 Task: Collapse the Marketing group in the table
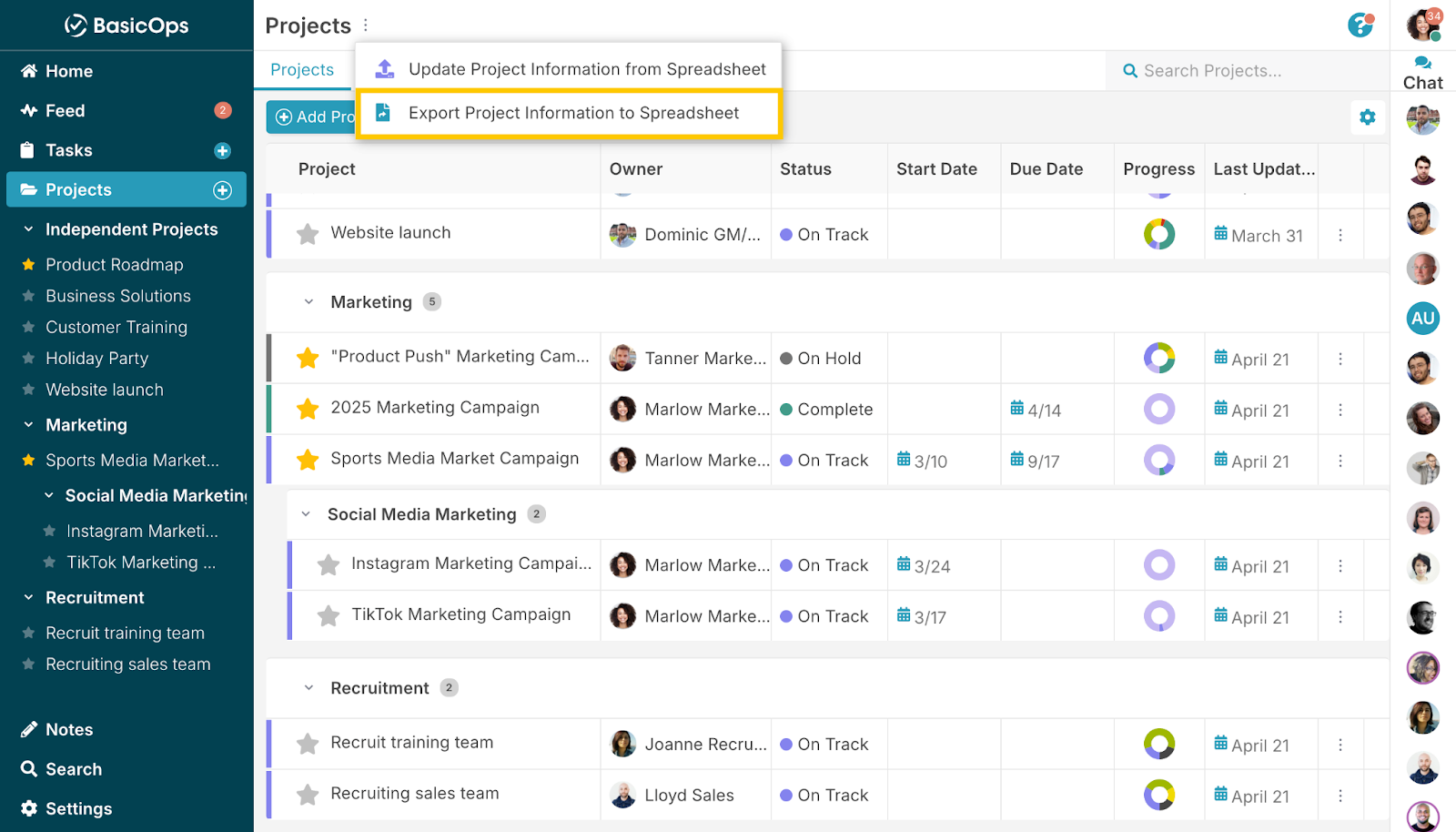click(308, 302)
